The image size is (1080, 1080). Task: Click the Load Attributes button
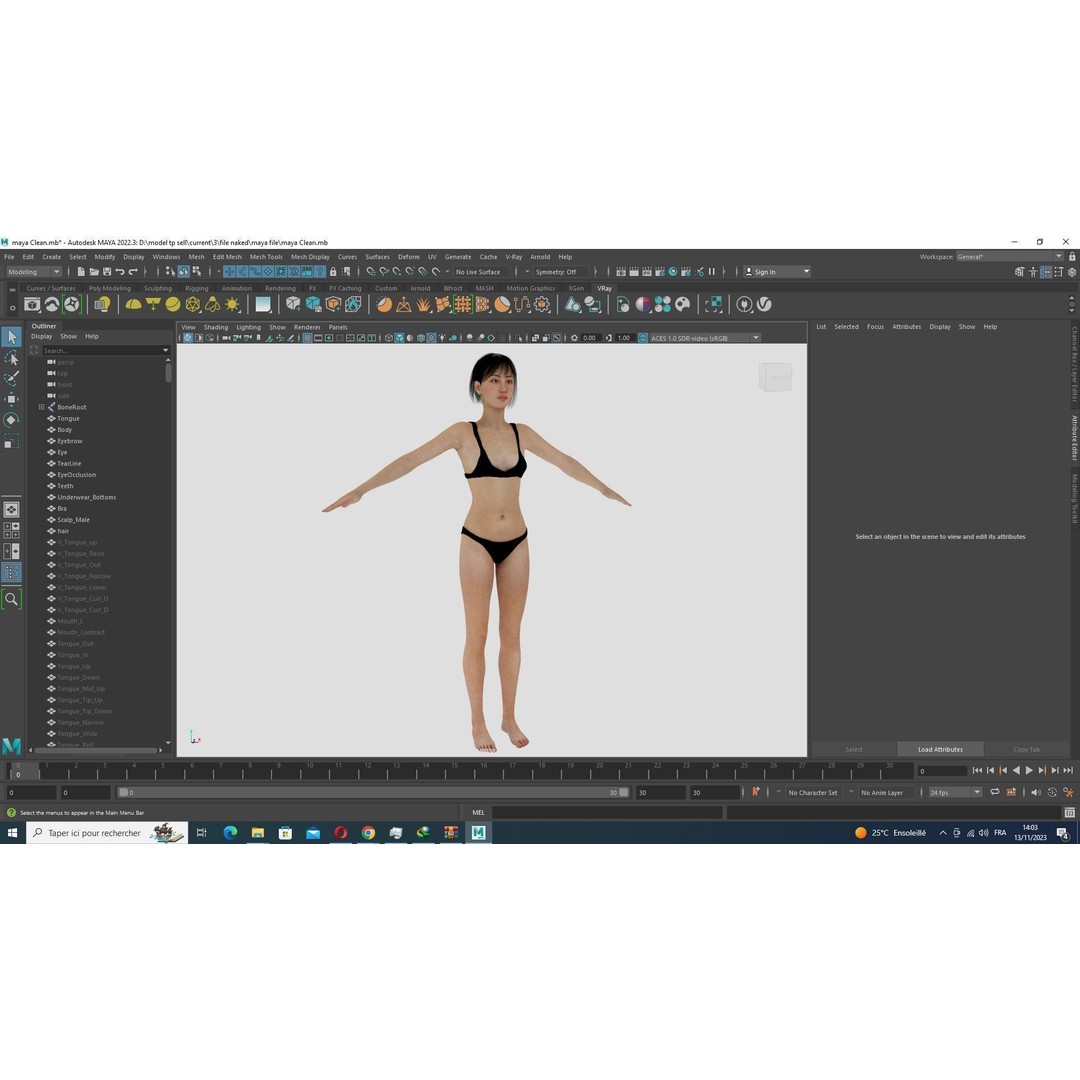click(940, 749)
